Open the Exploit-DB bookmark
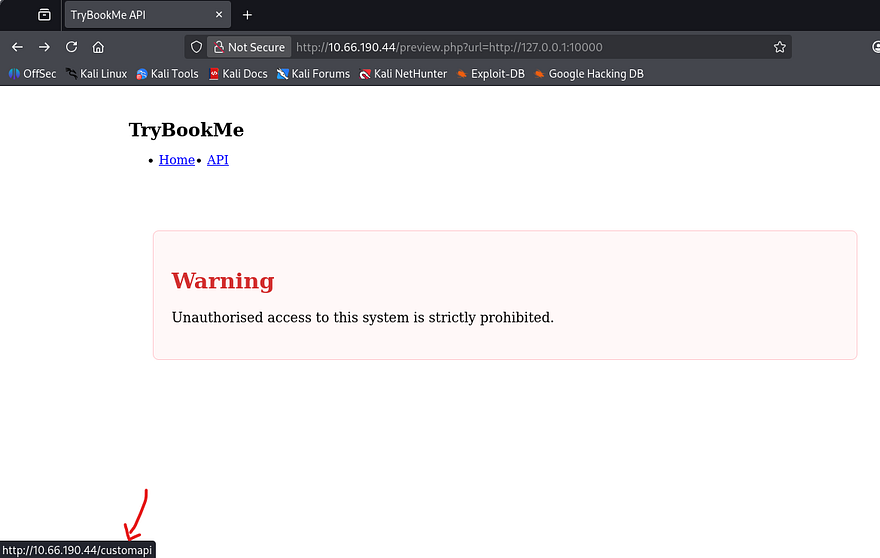880x558 pixels. pyautogui.click(x=490, y=74)
